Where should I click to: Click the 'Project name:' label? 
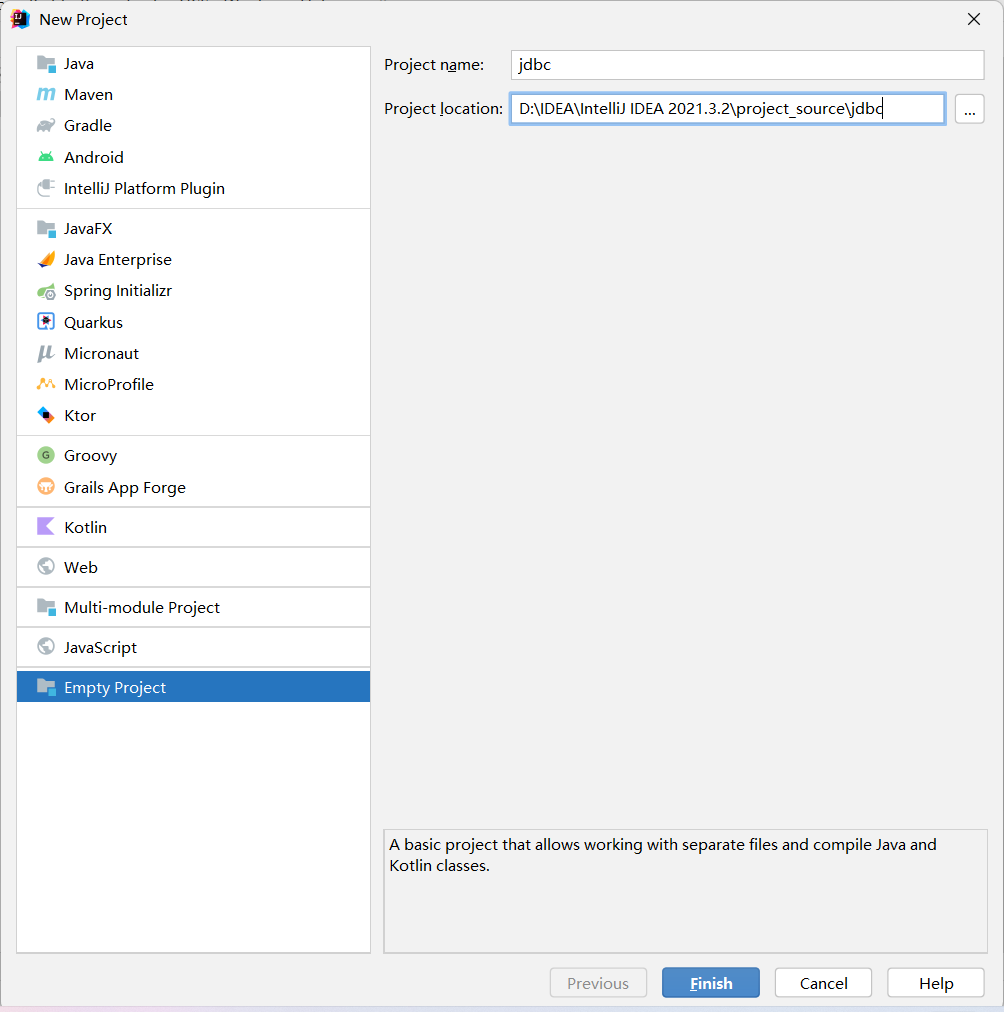[x=434, y=65]
